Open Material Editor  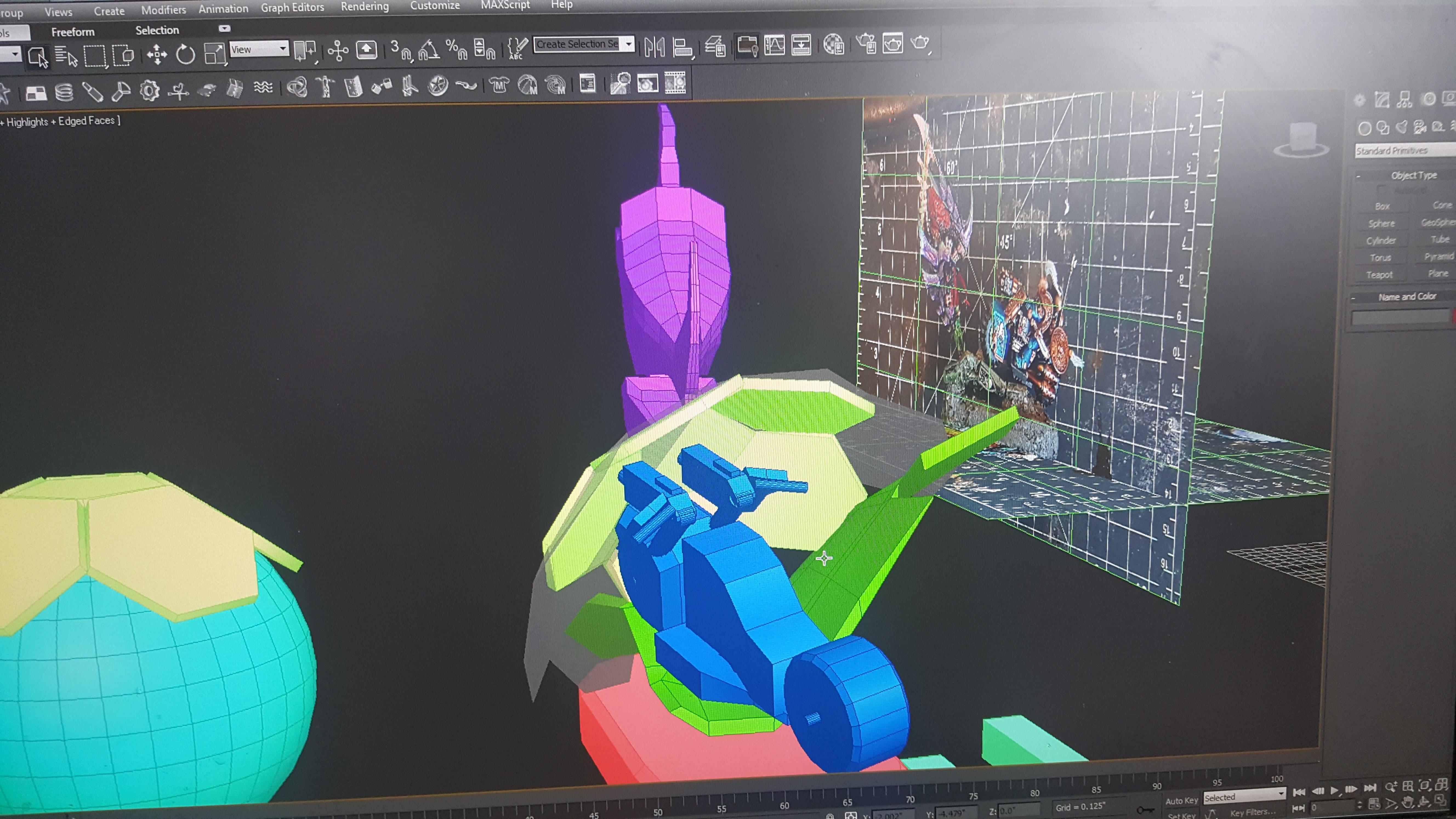click(834, 44)
